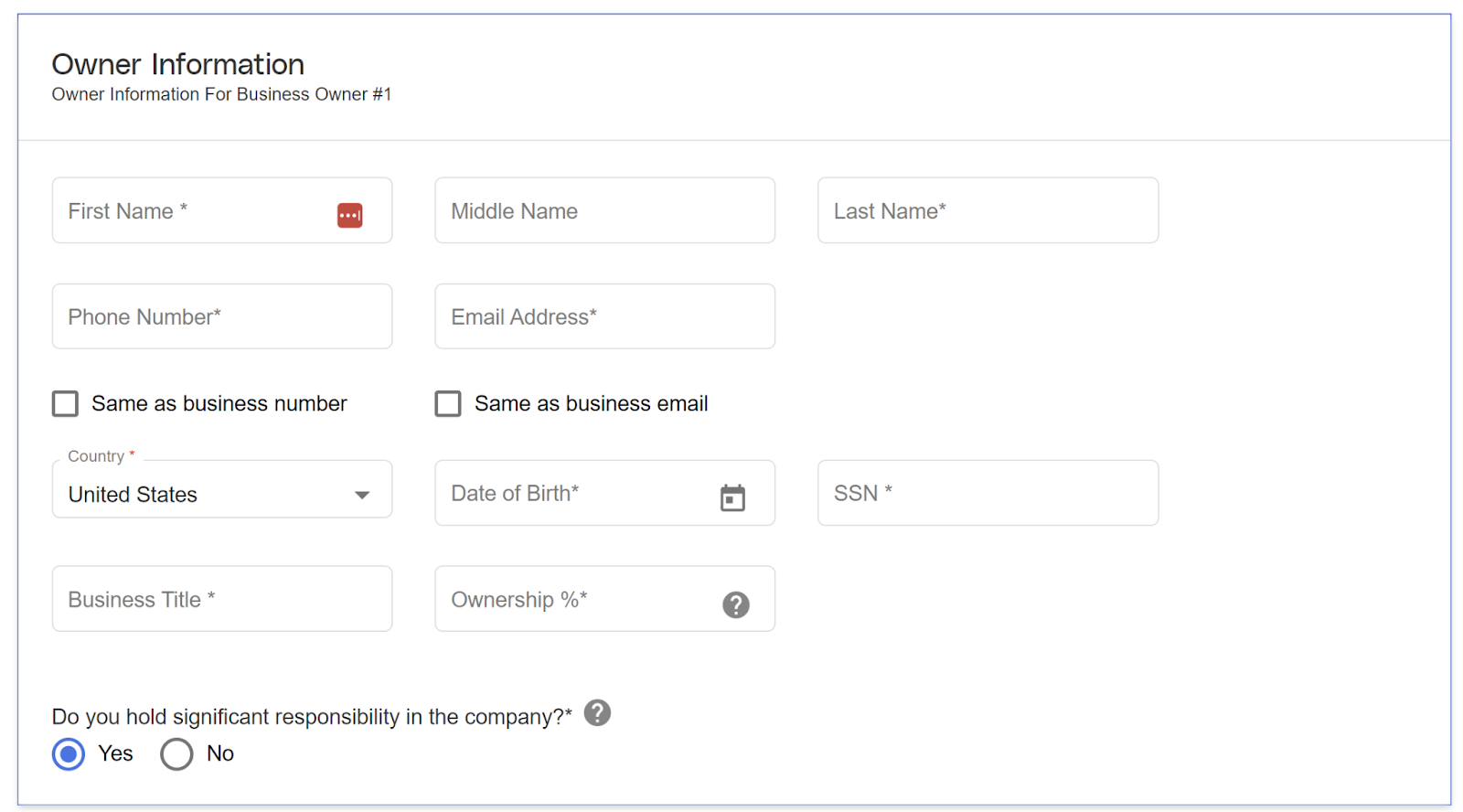Click the Owner Information heading
Viewport: 1463px width, 812px height.
click(x=178, y=64)
